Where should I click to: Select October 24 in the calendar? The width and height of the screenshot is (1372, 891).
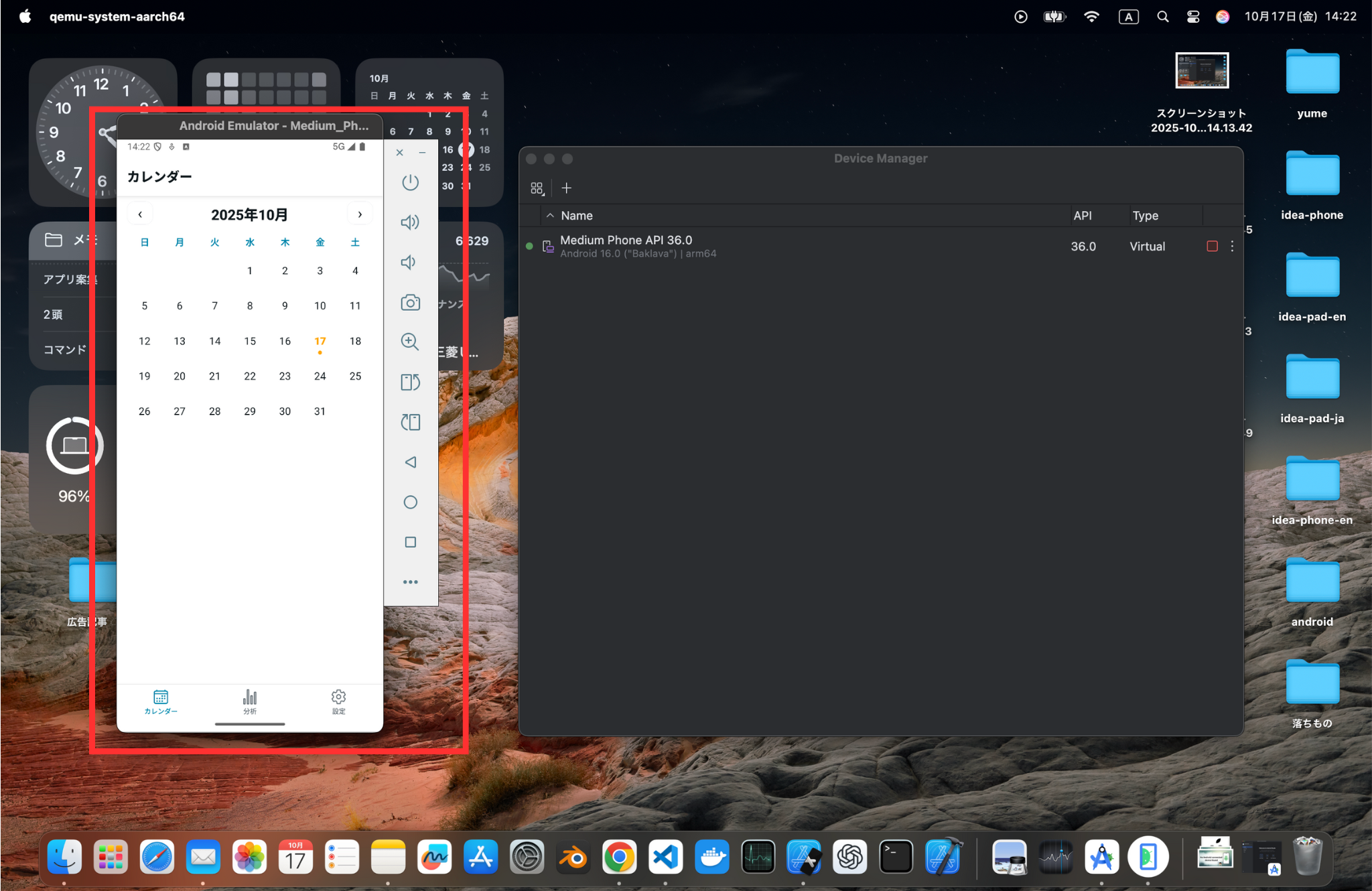click(320, 376)
